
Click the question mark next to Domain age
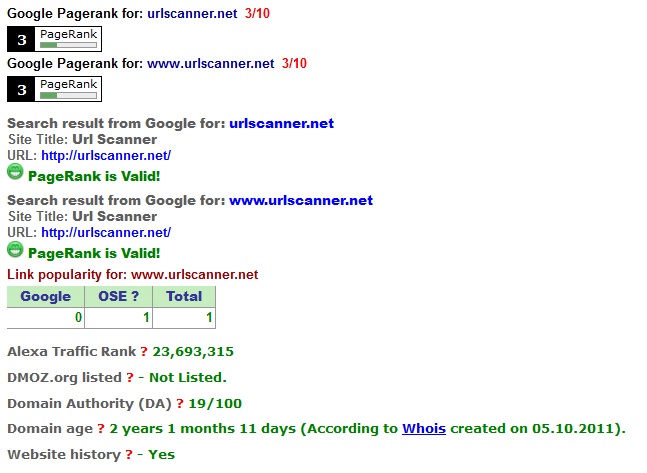(101, 429)
